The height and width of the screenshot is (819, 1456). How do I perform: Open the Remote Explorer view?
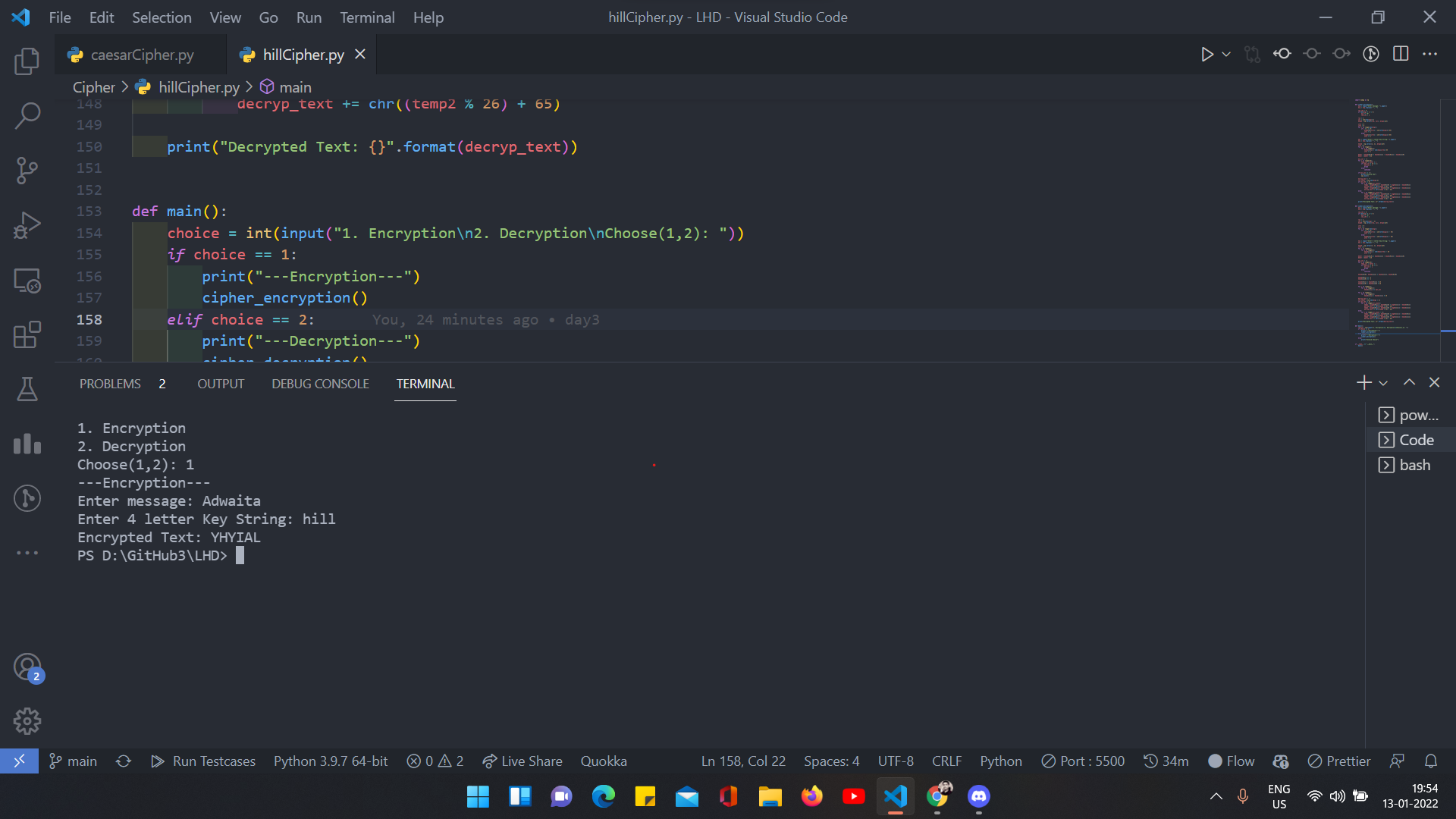pyautogui.click(x=27, y=280)
